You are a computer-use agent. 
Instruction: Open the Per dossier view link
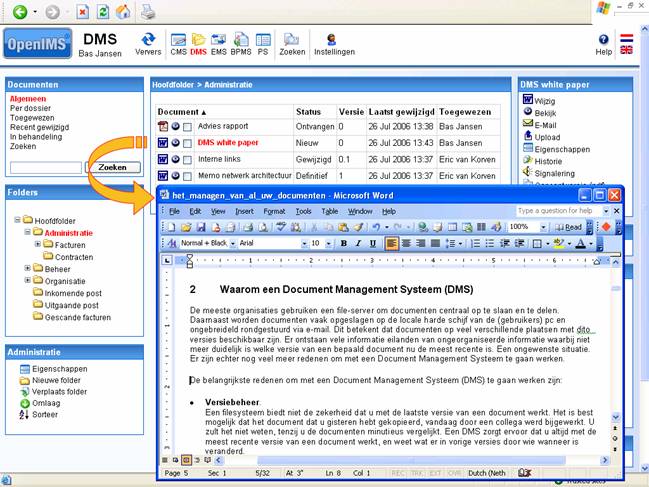click(x=31, y=108)
